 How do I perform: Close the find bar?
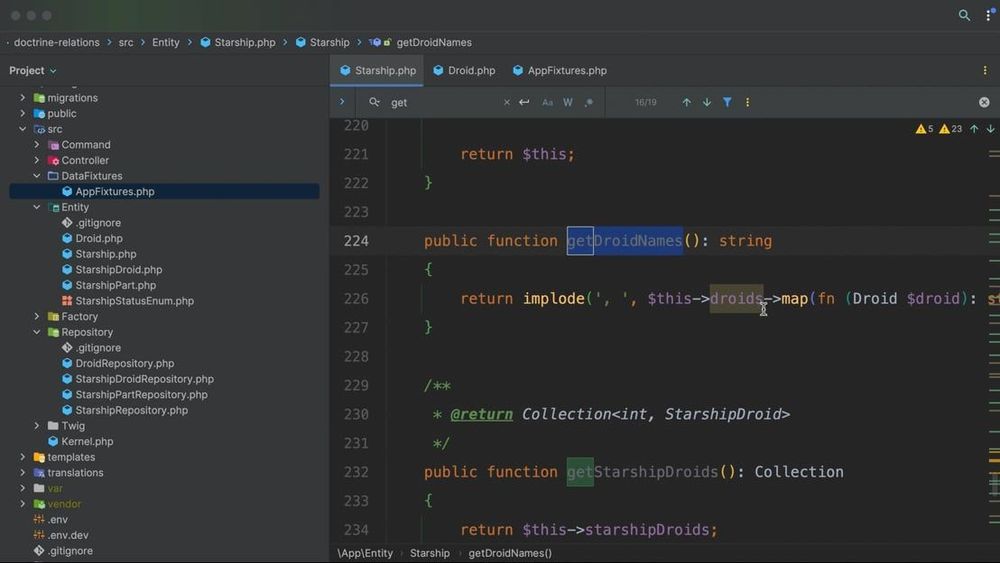tap(984, 102)
